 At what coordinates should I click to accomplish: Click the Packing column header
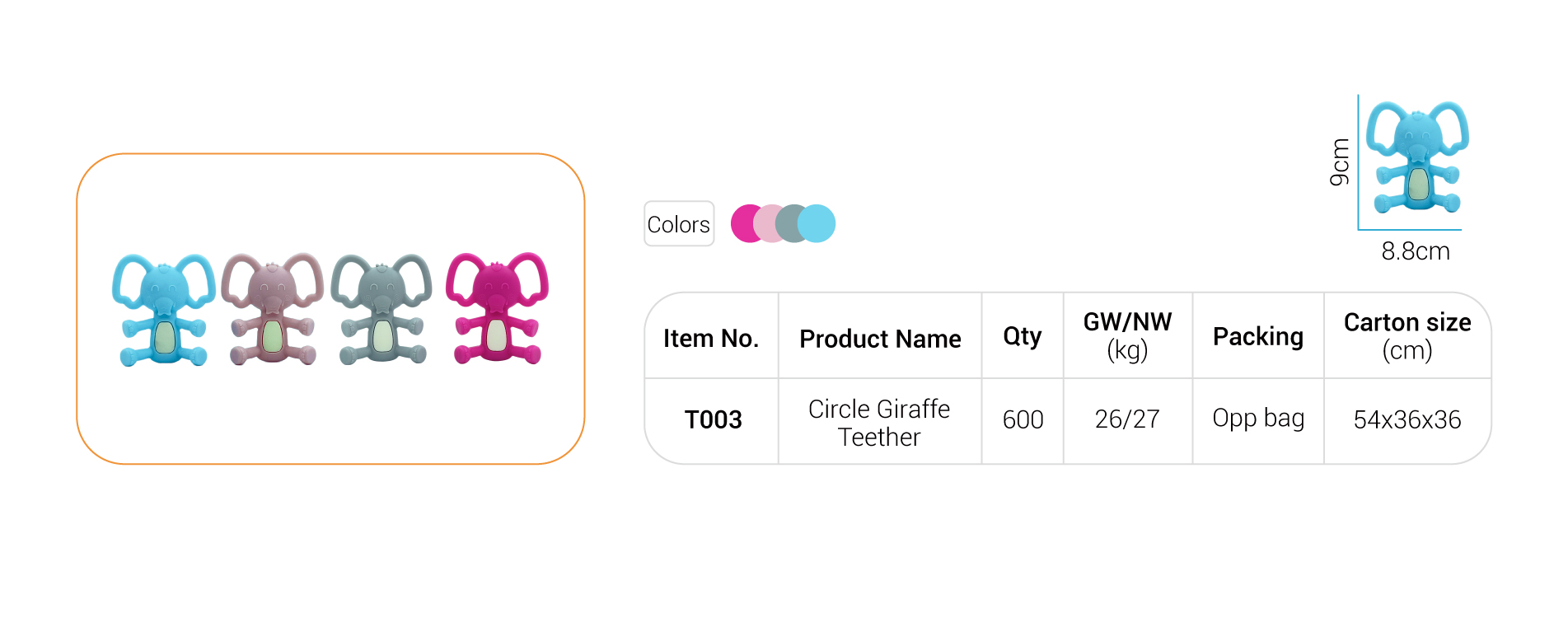pos(1258,336)
